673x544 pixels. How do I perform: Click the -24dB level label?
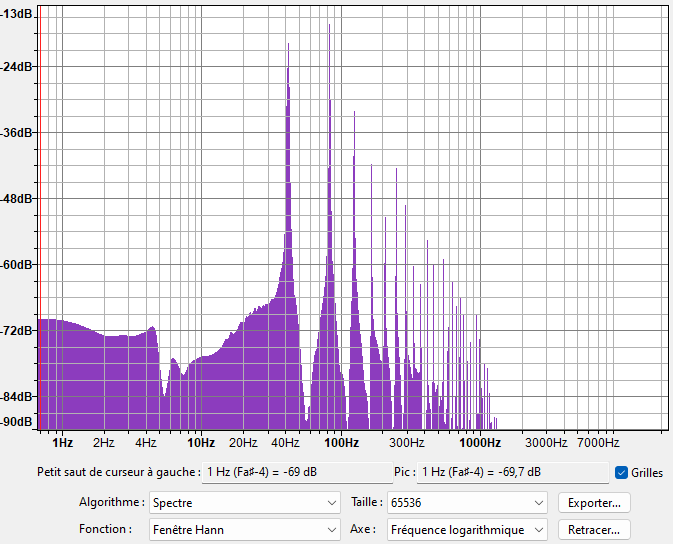click(x=16, y=67)
